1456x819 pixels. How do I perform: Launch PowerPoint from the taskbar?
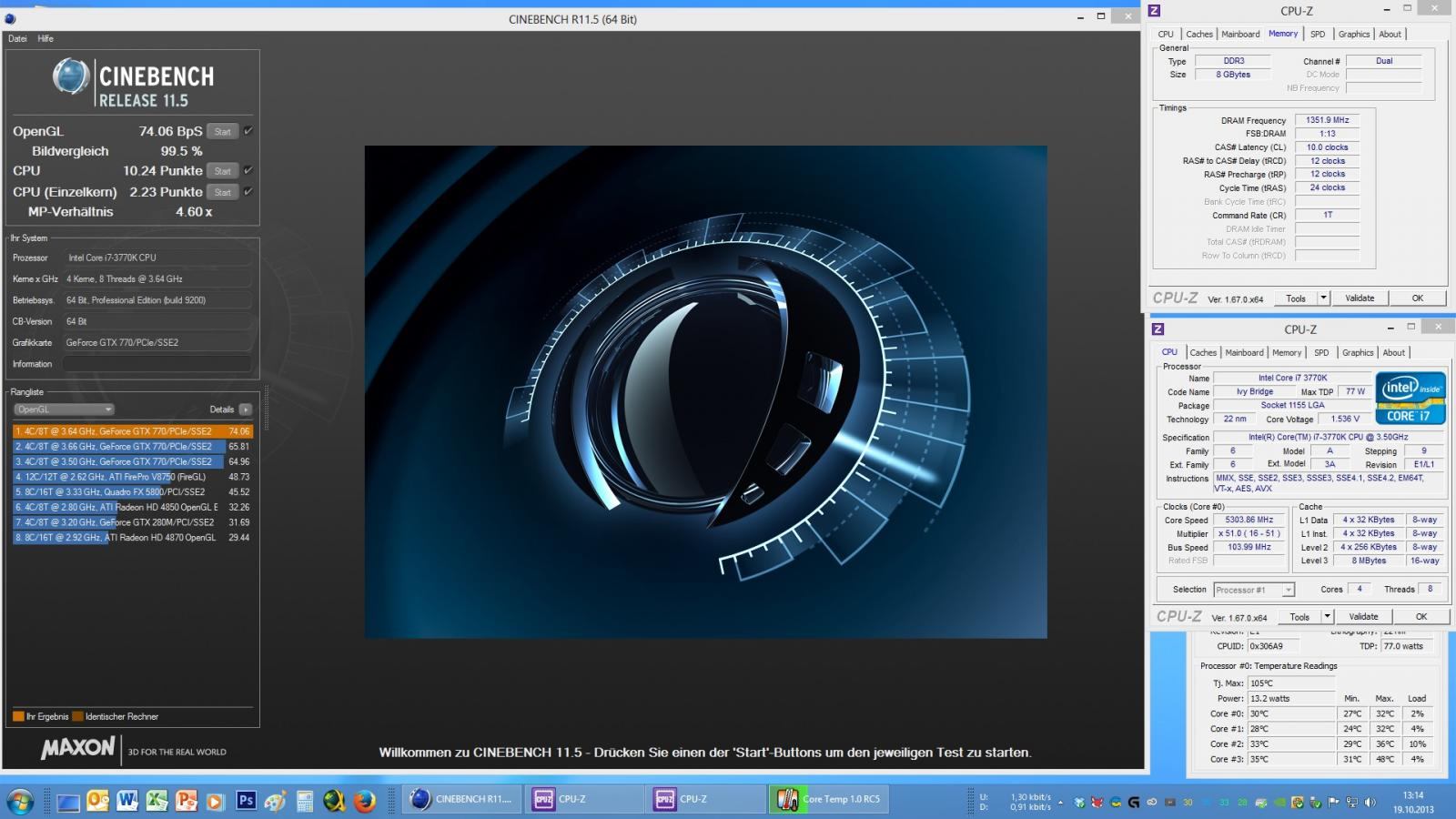tap(187, 801)
